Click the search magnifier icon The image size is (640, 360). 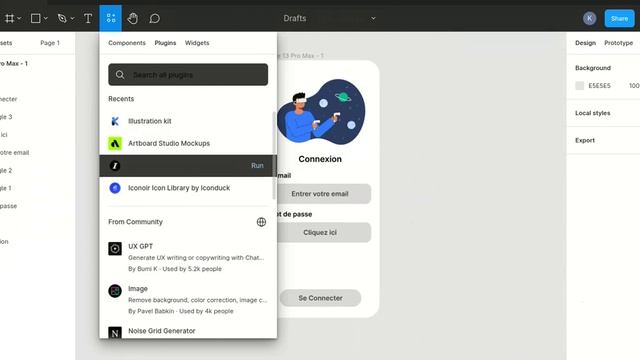(x=120, y=75)
